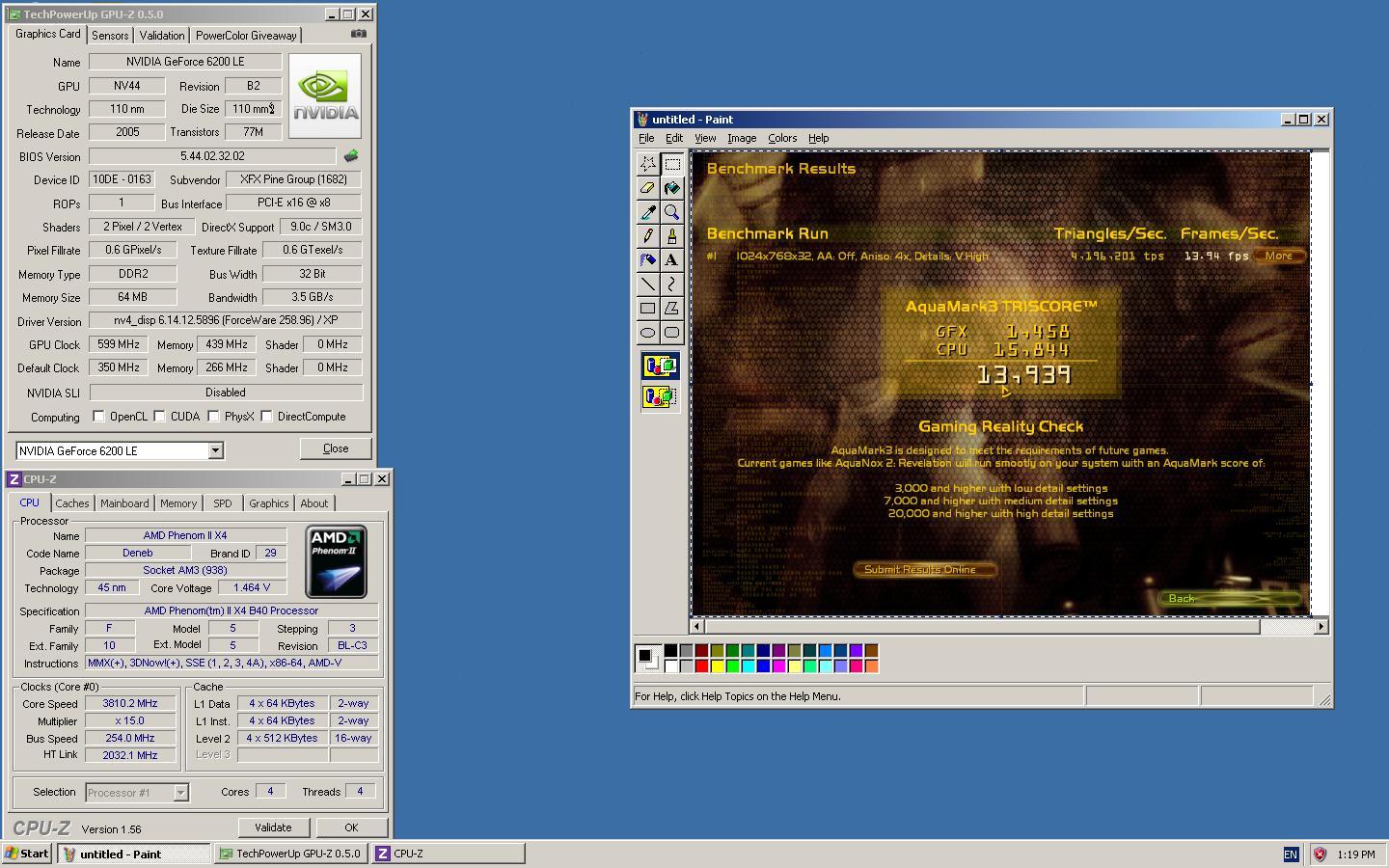Choose the Fill With Color bucket tool
The width and height of the screenshot is (1389, 868).
(672, 188)
